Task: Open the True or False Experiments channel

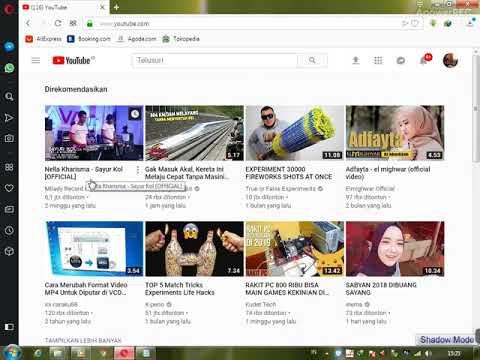Action: pyautogui.click(x=280, y=189)
